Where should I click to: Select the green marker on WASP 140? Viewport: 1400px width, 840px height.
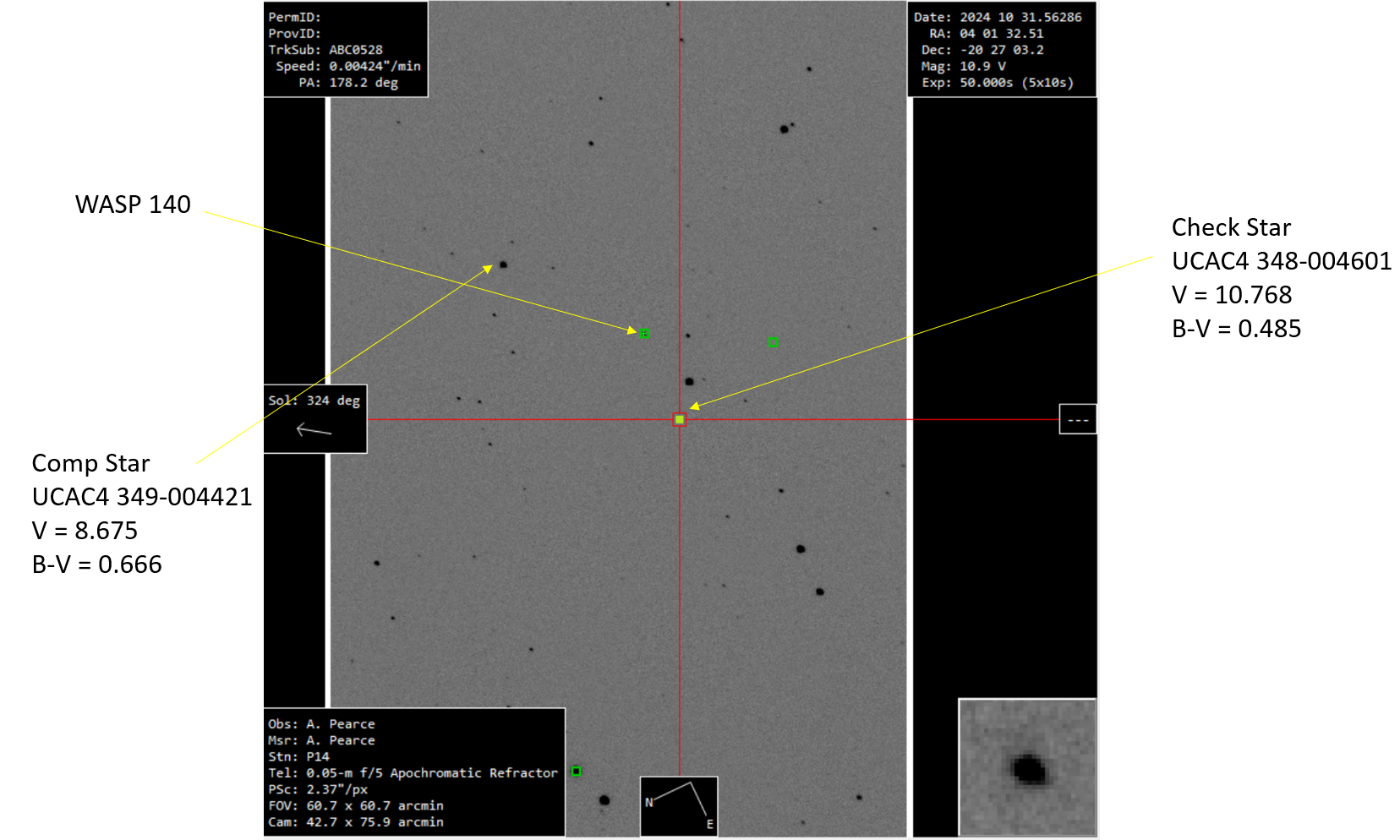click(644, 334)
